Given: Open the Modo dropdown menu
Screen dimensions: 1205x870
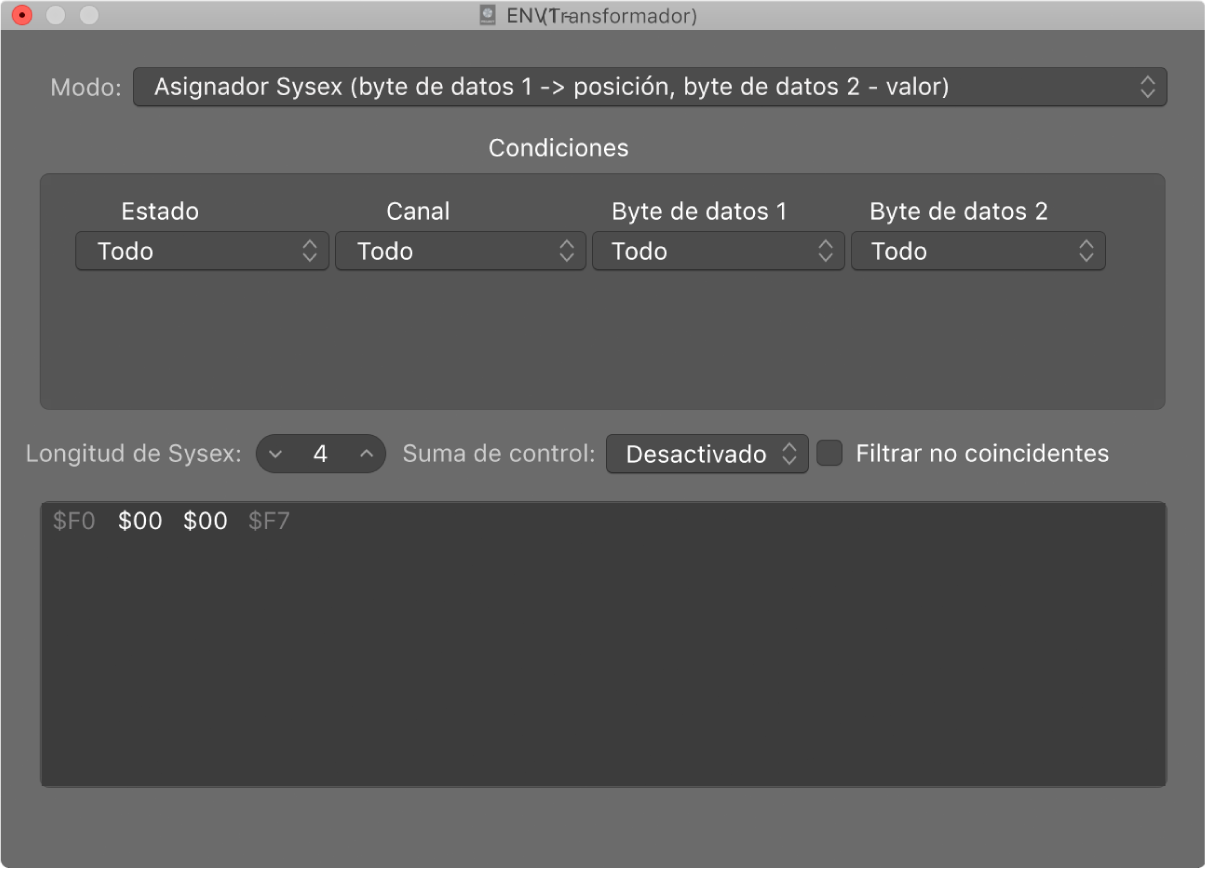Looking at the screenshot, I should pos(650,87).
